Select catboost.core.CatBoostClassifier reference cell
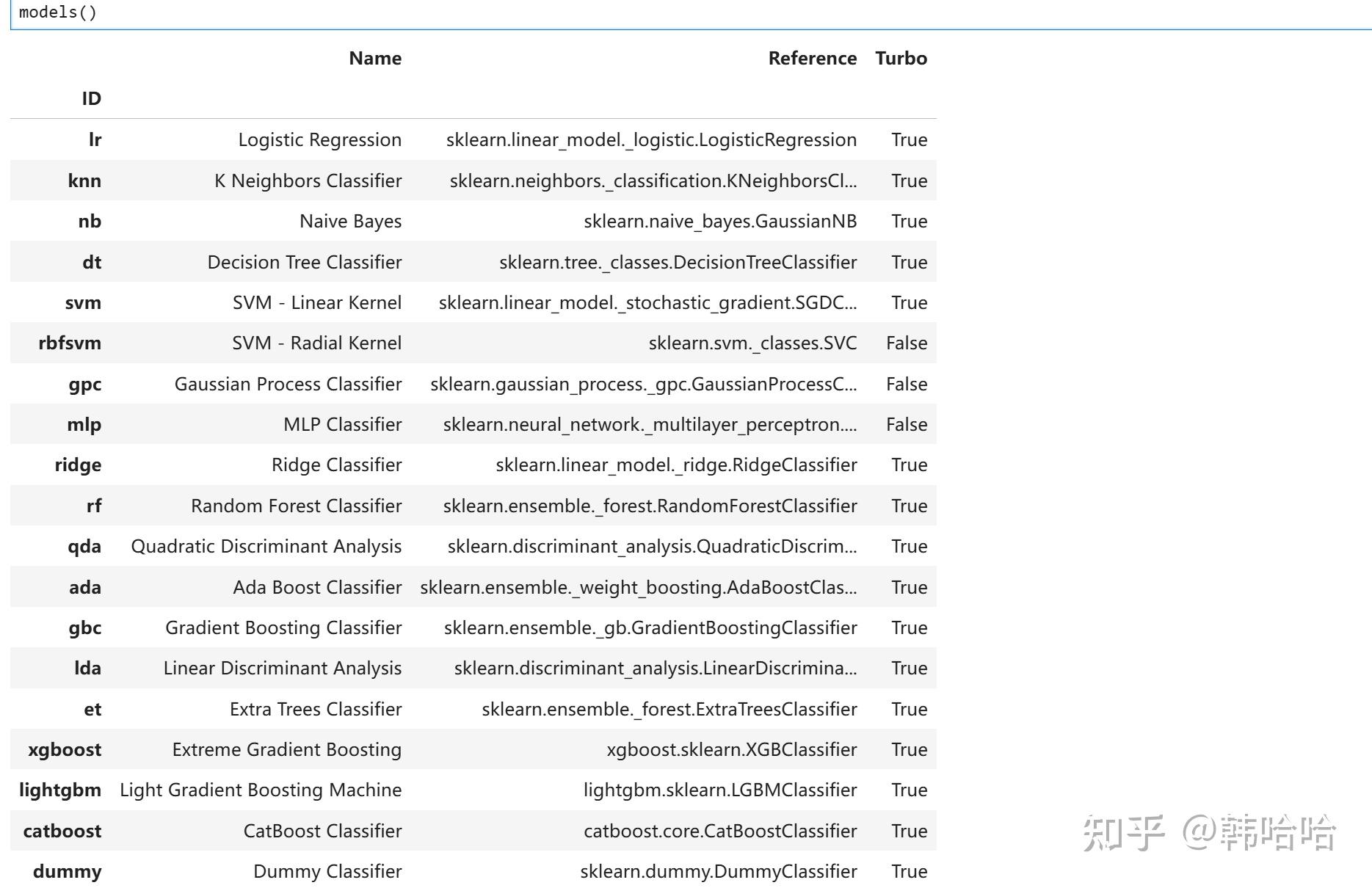The width and height of the screenshot is (1372, 888). (x=720, y=831)
